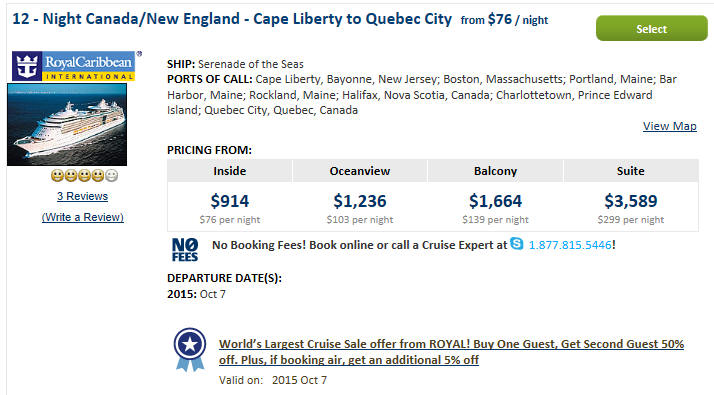Click the smiley face rating icons
This screenshot has width=714, height=395.
tap(84, 175)
